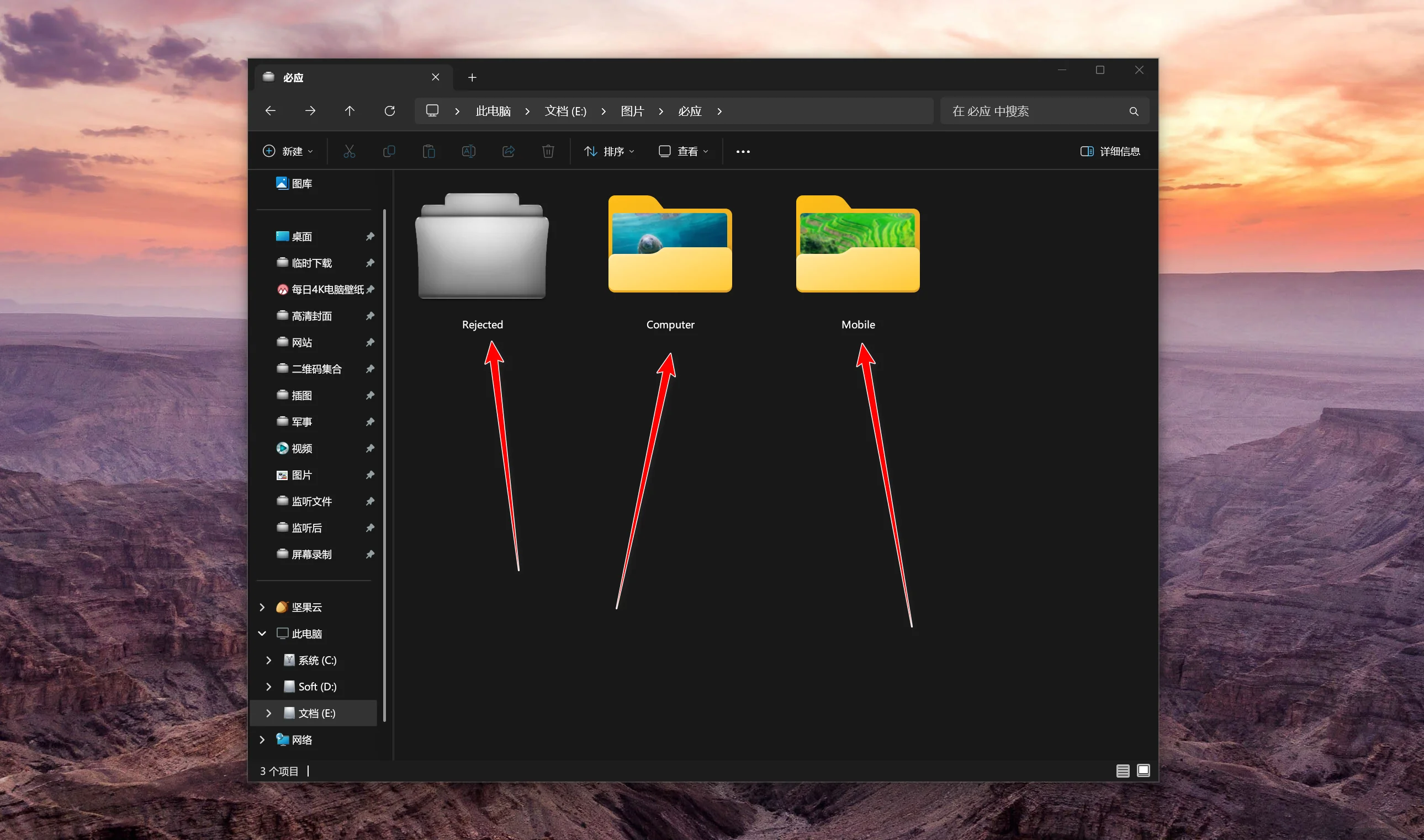Image resolution: width=1424 pixels, height=840 pixels.
Task: Toggle the Details pane button
Action: (1110, 151)
